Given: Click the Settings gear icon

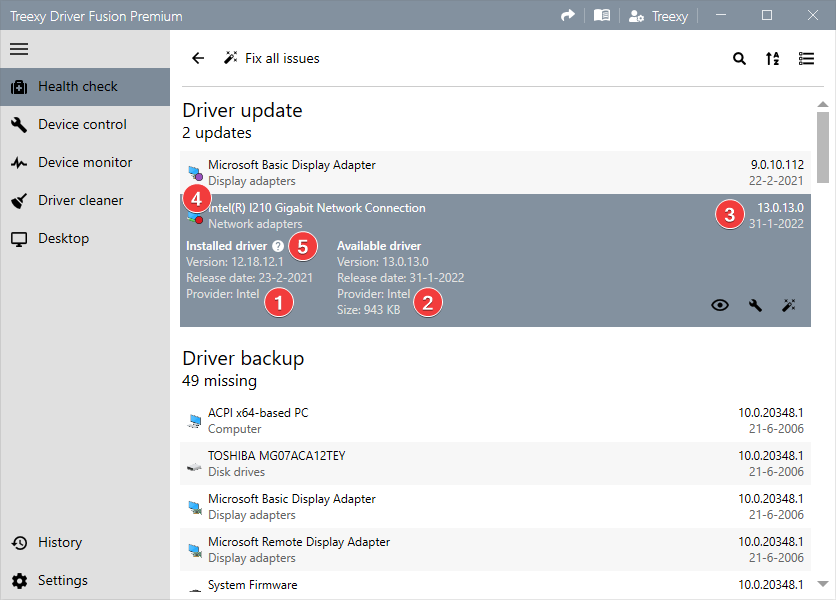Looking at the screenshot, I should point(19,581).
